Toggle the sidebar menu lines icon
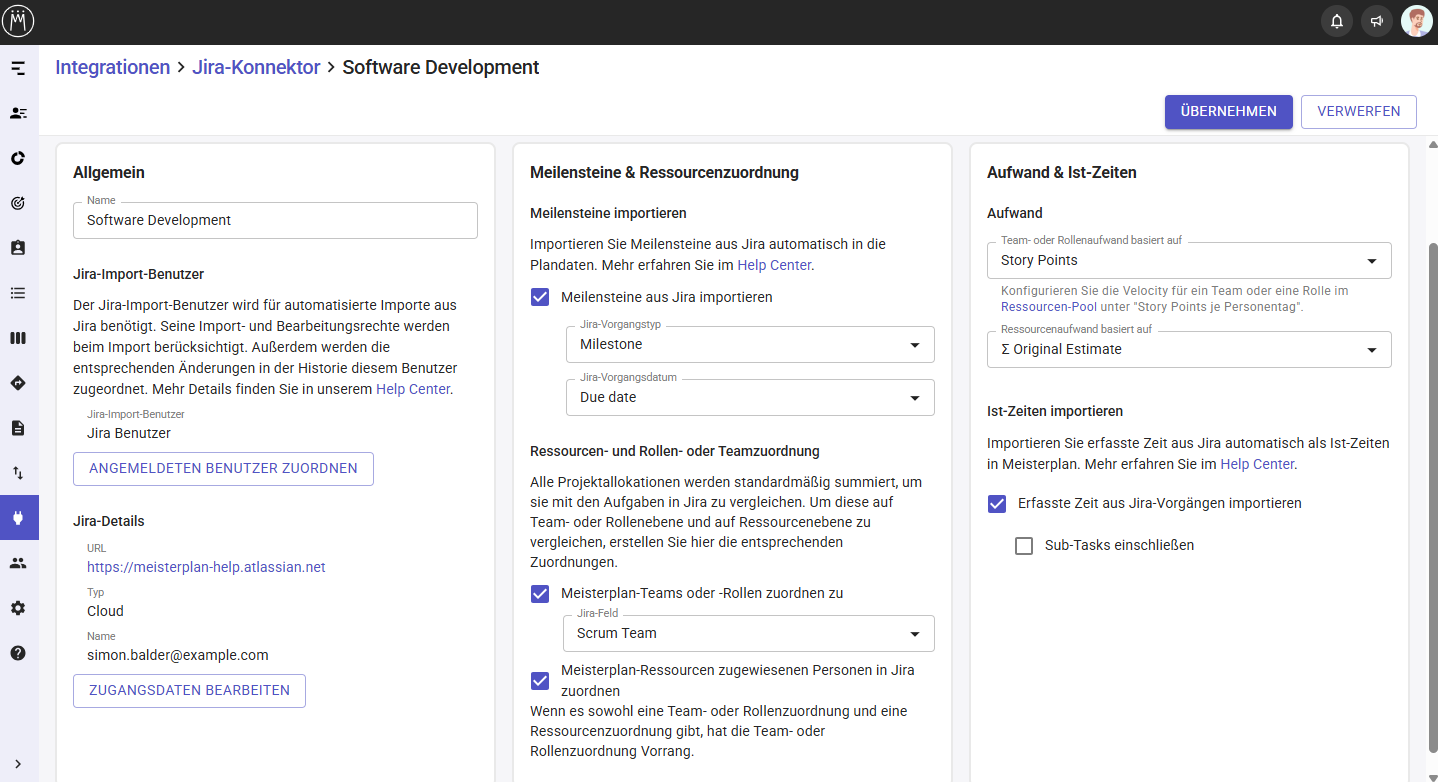 click(x=18, y=68)
